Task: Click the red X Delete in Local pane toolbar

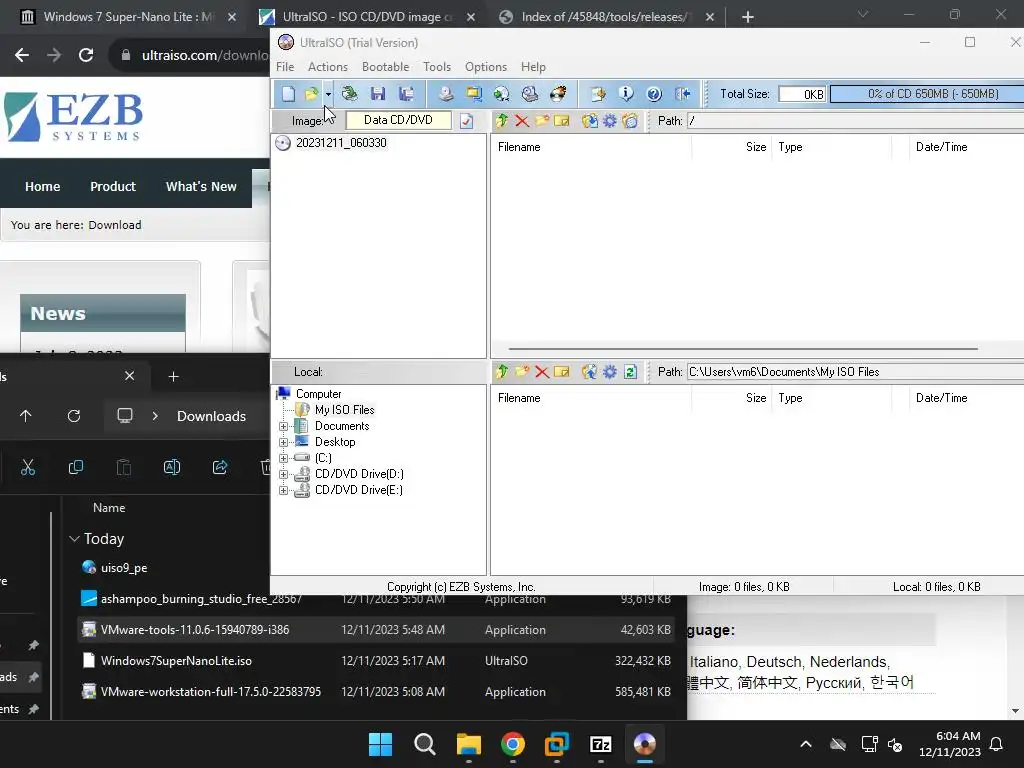Action: 542,372
